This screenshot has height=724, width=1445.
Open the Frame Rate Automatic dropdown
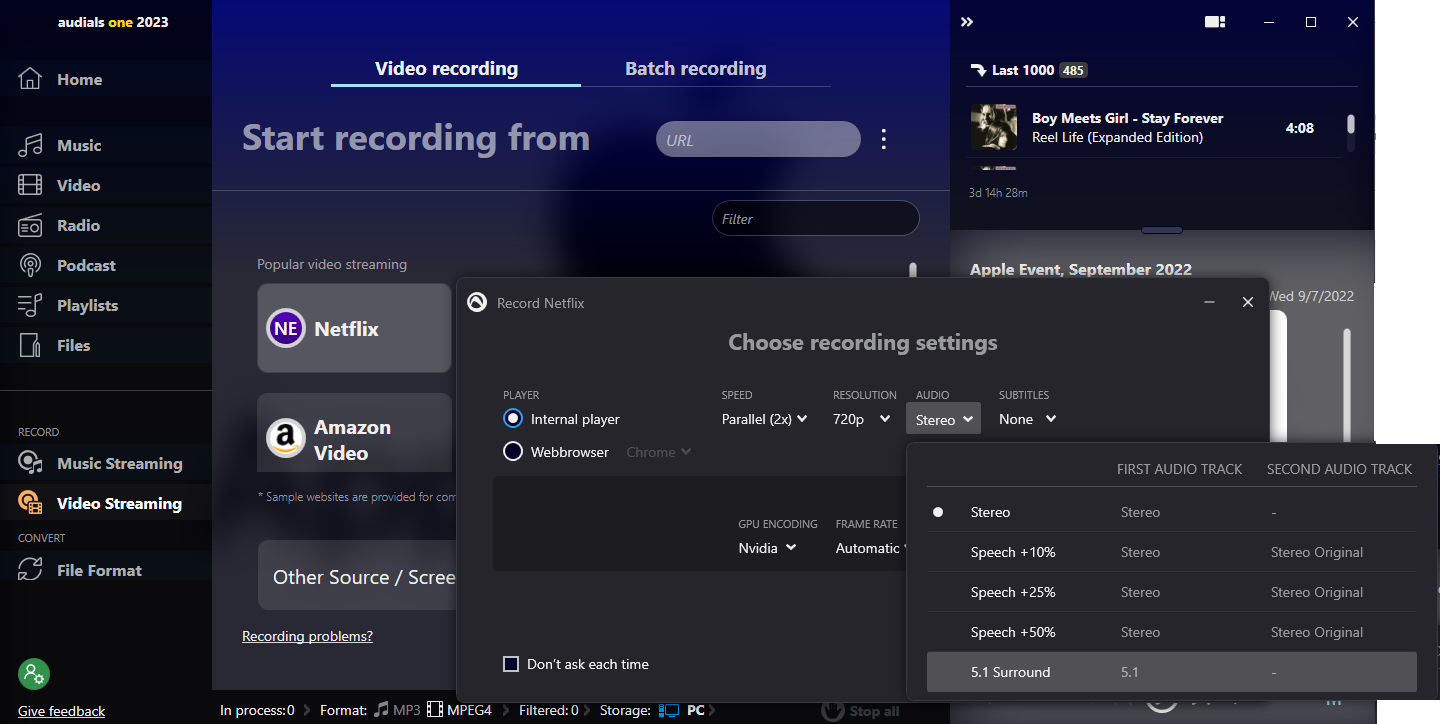click(x=871, y=548)
